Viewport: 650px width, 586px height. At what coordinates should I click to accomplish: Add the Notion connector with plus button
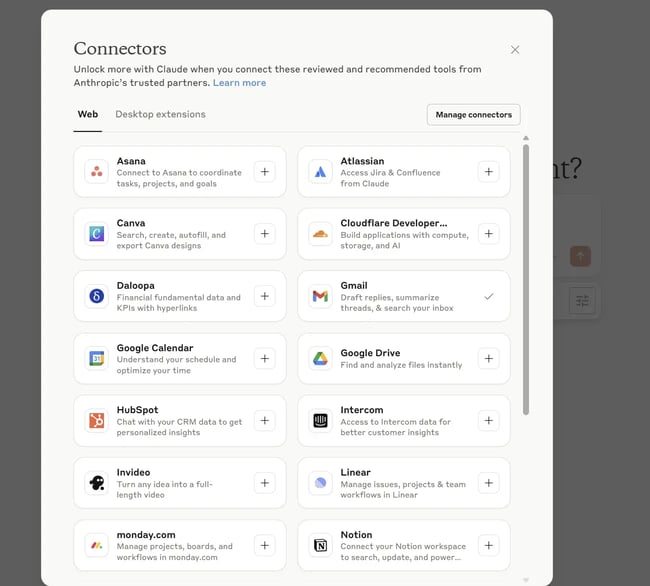pos(489,545)
